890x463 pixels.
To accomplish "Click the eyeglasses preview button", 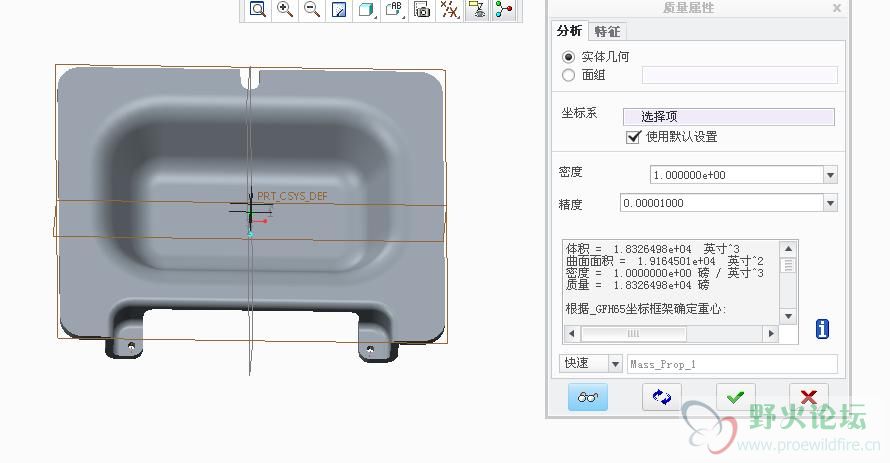I will pyautogui.click(x=587, y=397).
